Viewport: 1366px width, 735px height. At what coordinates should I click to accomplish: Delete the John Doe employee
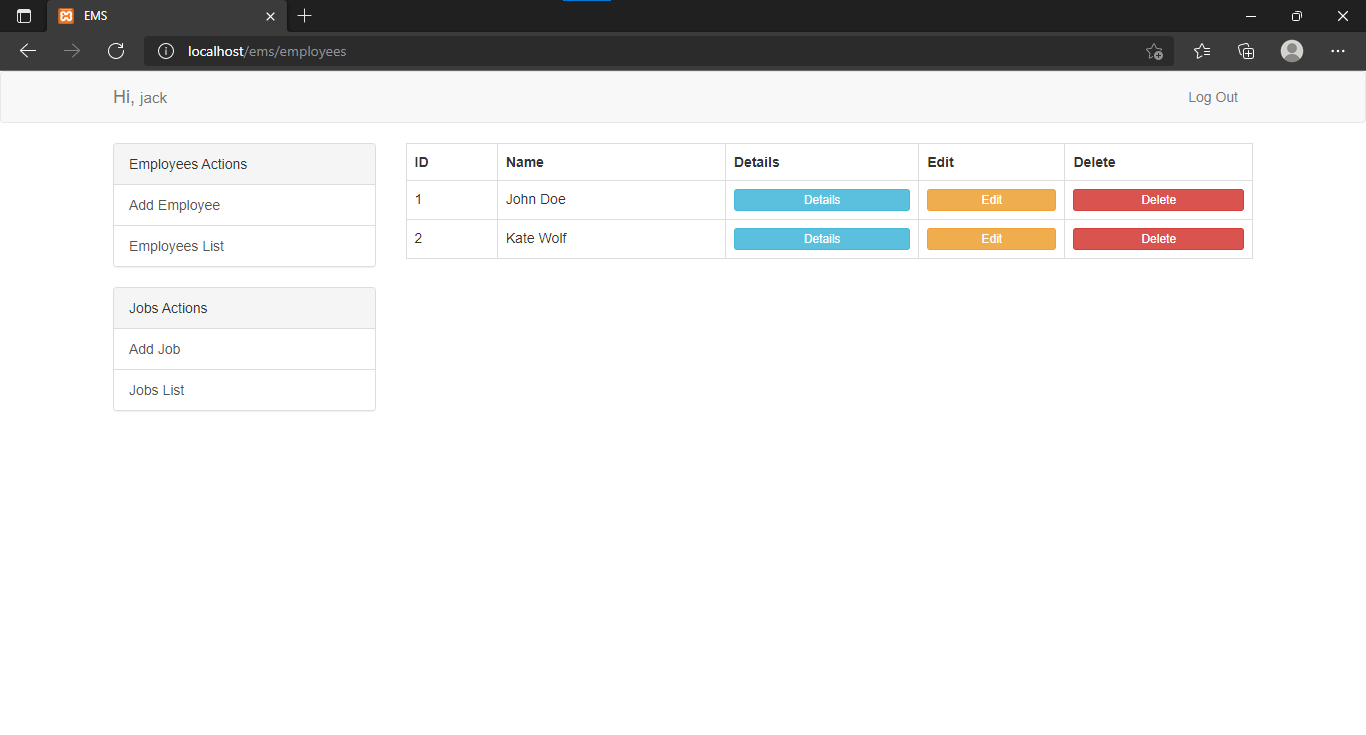tap(1157, 199)
